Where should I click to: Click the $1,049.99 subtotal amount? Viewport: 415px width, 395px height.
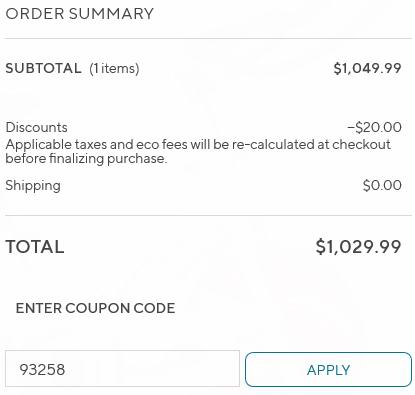coord(367,68)
